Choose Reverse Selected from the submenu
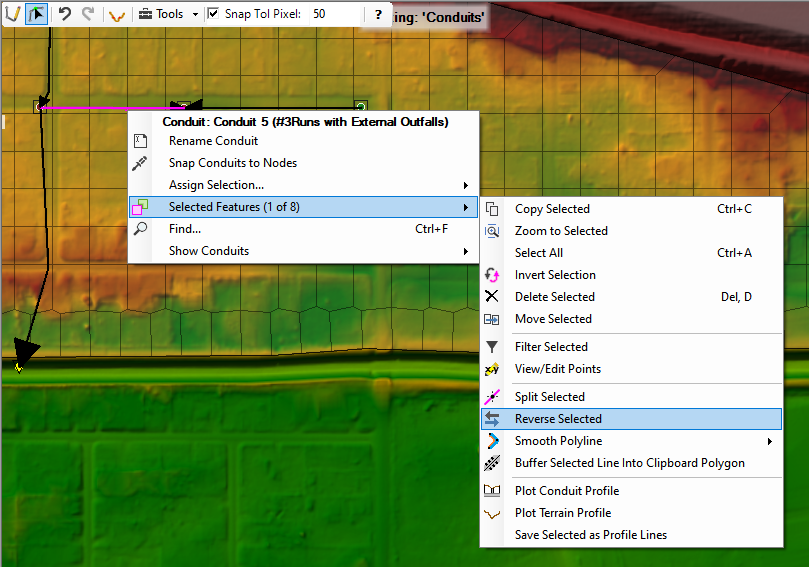Viewport: 809px width, 567px height. coord(558,419)
